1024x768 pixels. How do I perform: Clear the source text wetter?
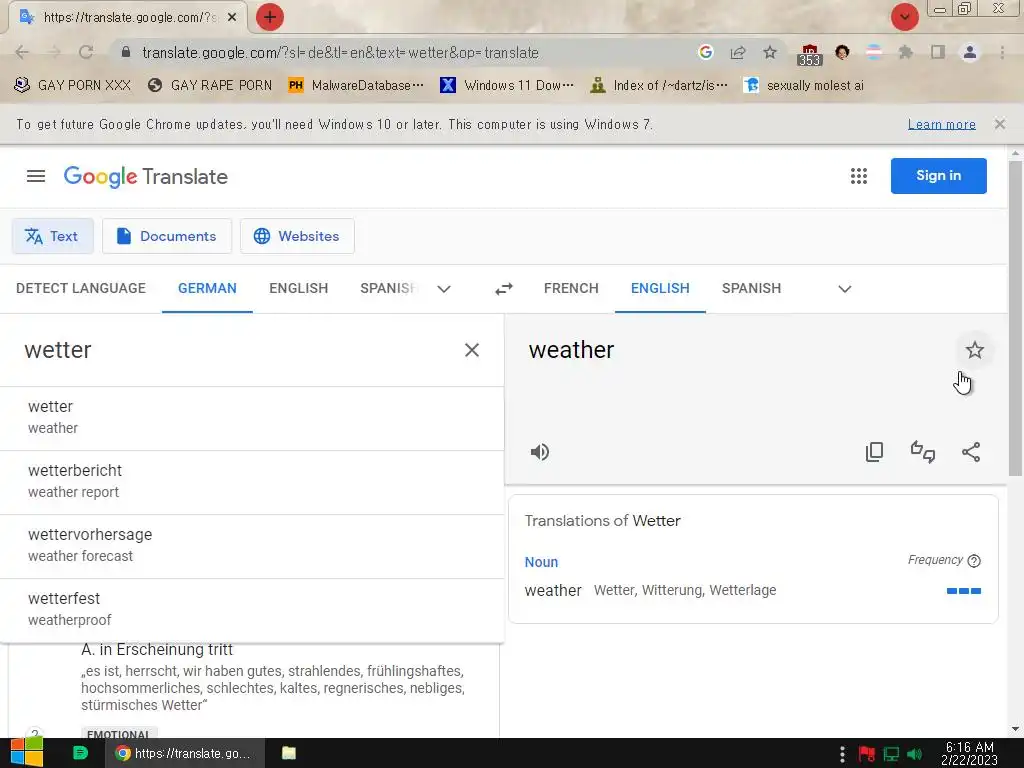[x=472, y=350]
